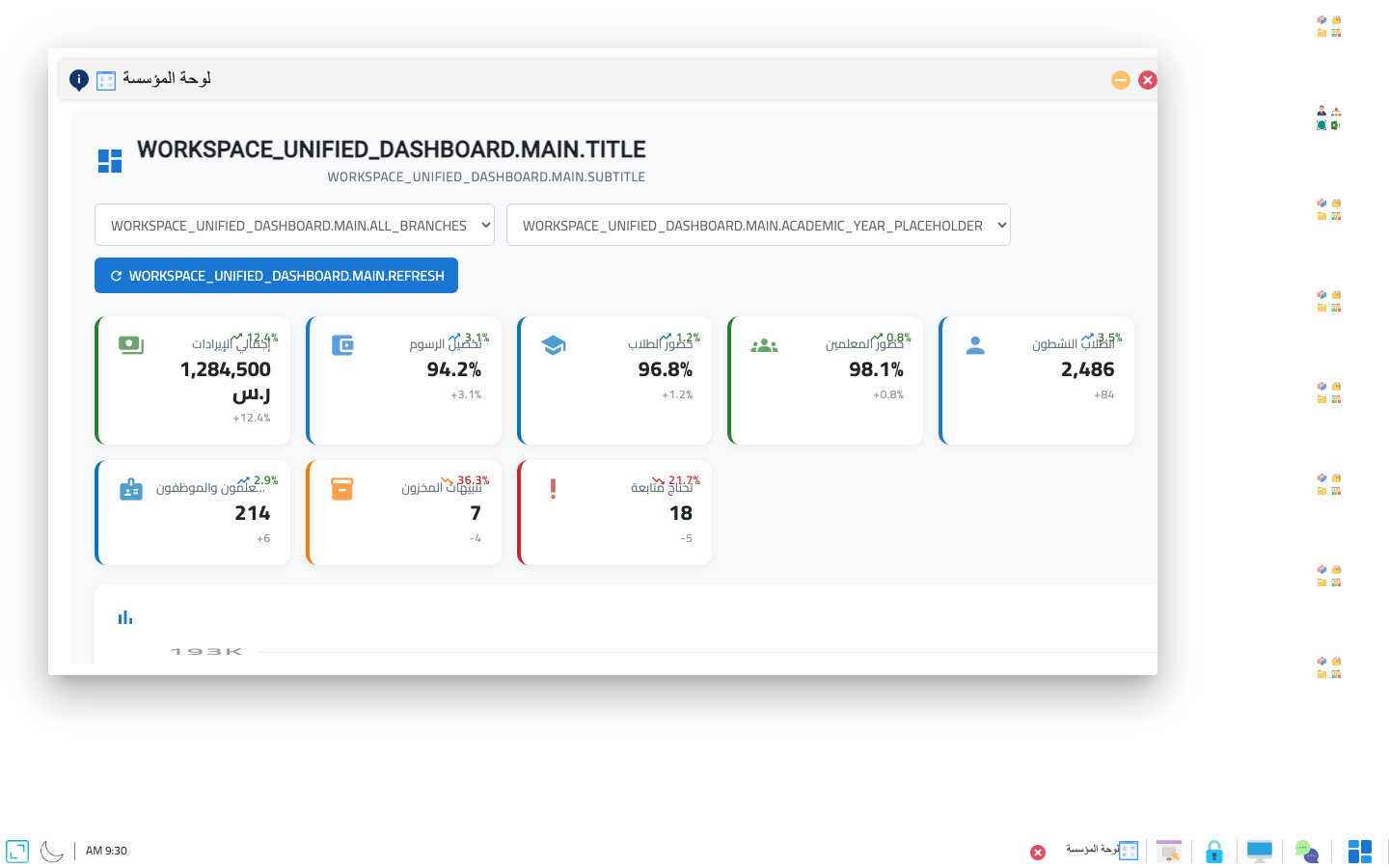This screenshot has width=1389, height=868.
Task: Close the لوحة المؤسسة window
Action: click(x=1148, y=80)
